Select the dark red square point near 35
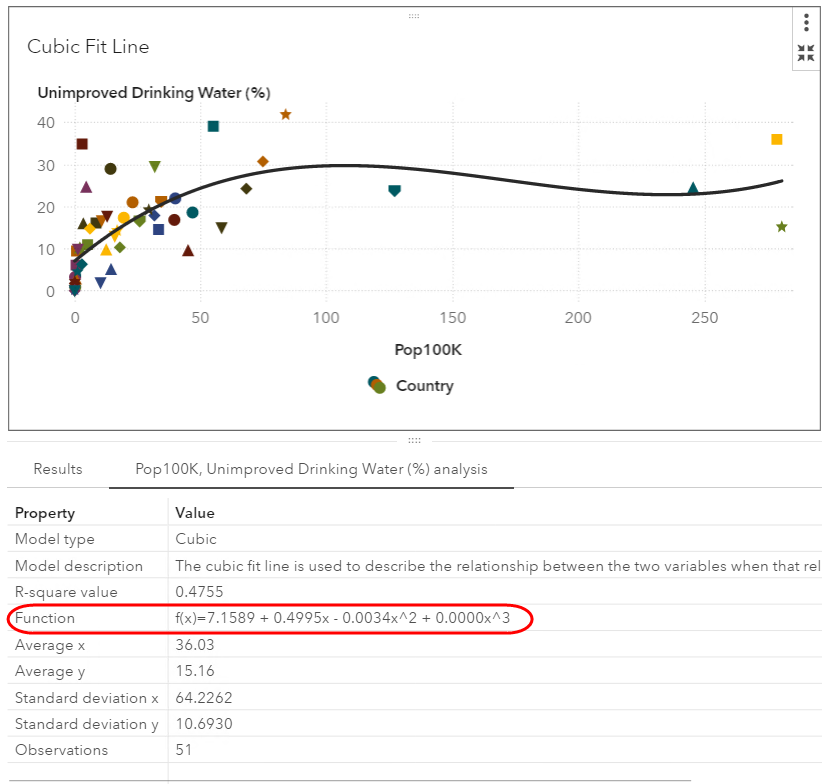Viewport: 829px width, 784px height. coord(82,144)
